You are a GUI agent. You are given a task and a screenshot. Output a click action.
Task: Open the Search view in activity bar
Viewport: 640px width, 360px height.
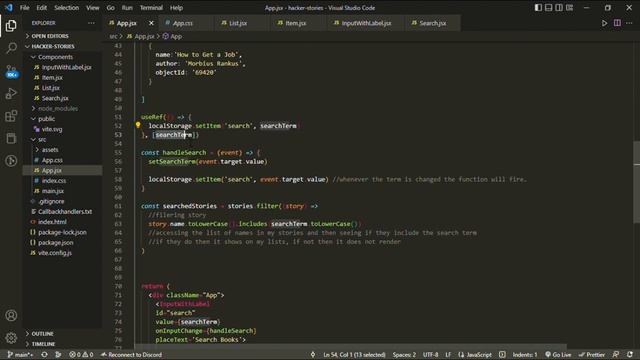pyautogui.click(x=11, y=48)
